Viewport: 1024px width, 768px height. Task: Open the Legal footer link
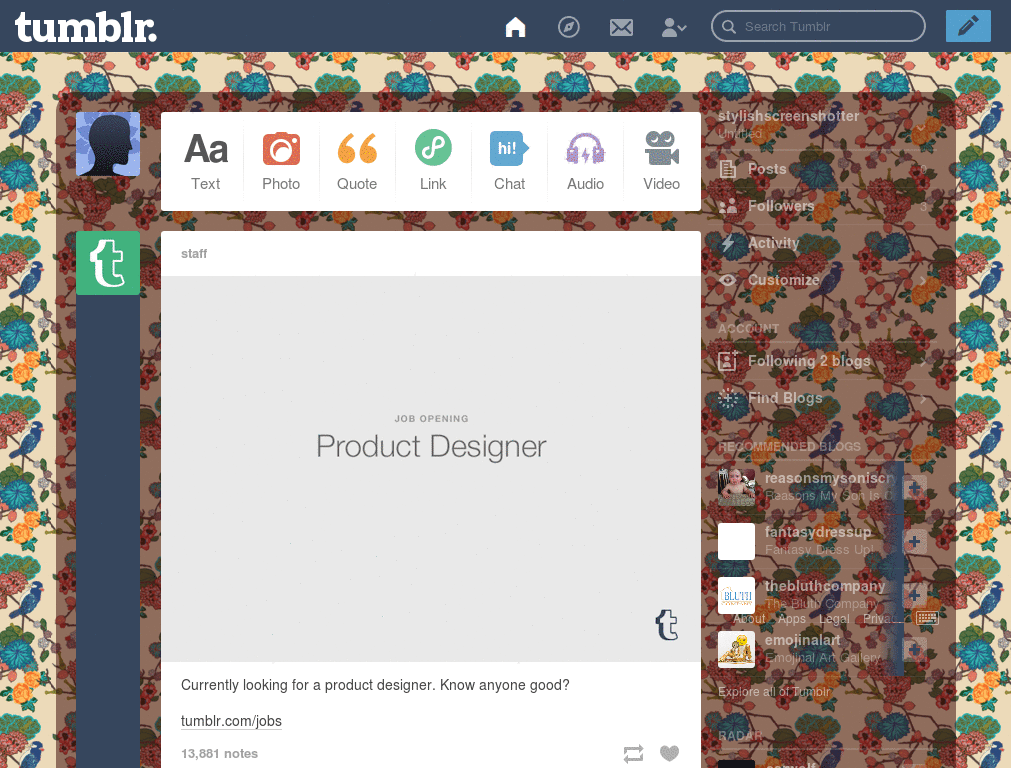click(834, 619)
